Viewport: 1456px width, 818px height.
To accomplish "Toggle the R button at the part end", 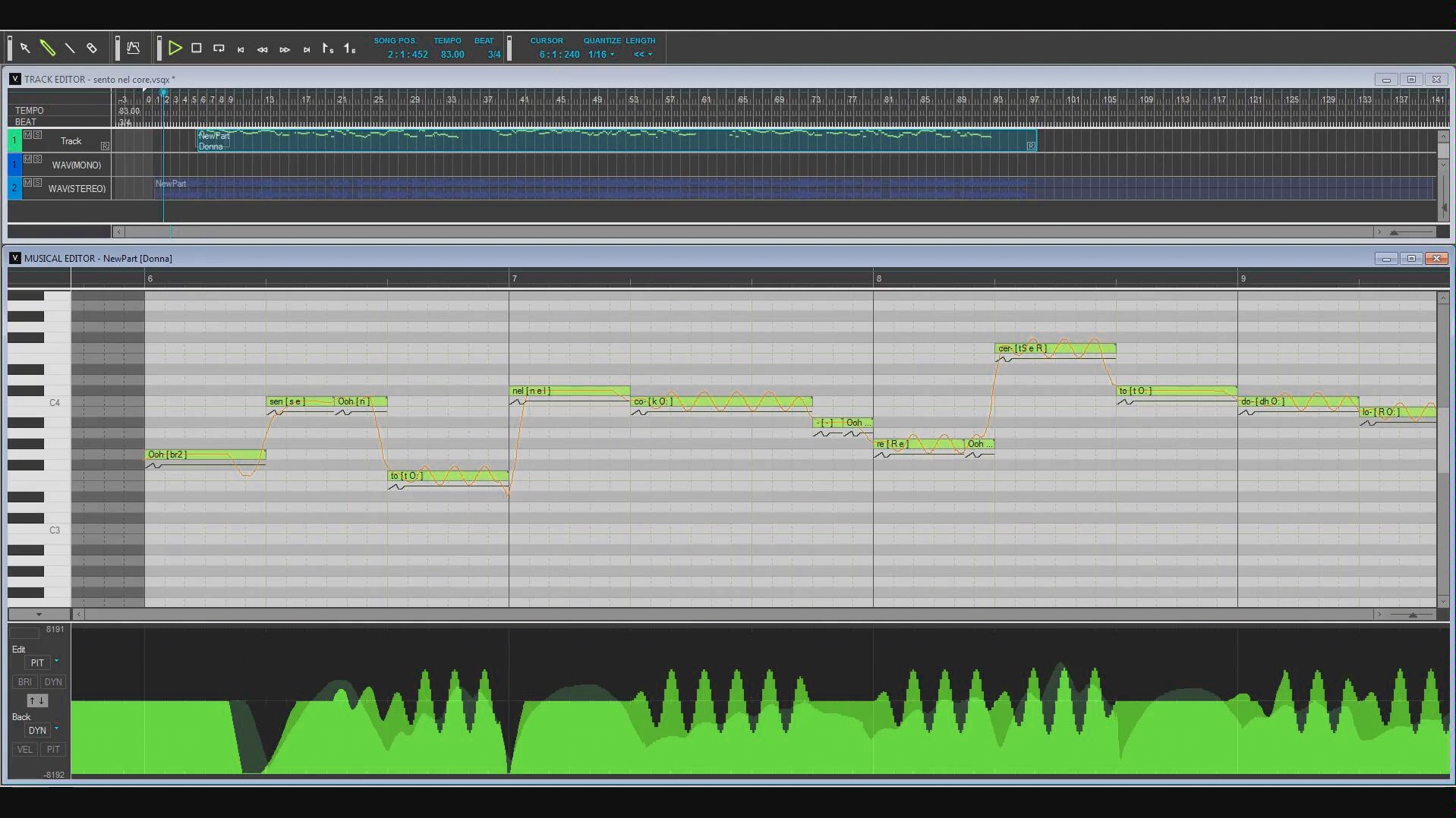I will [1031, 146].
